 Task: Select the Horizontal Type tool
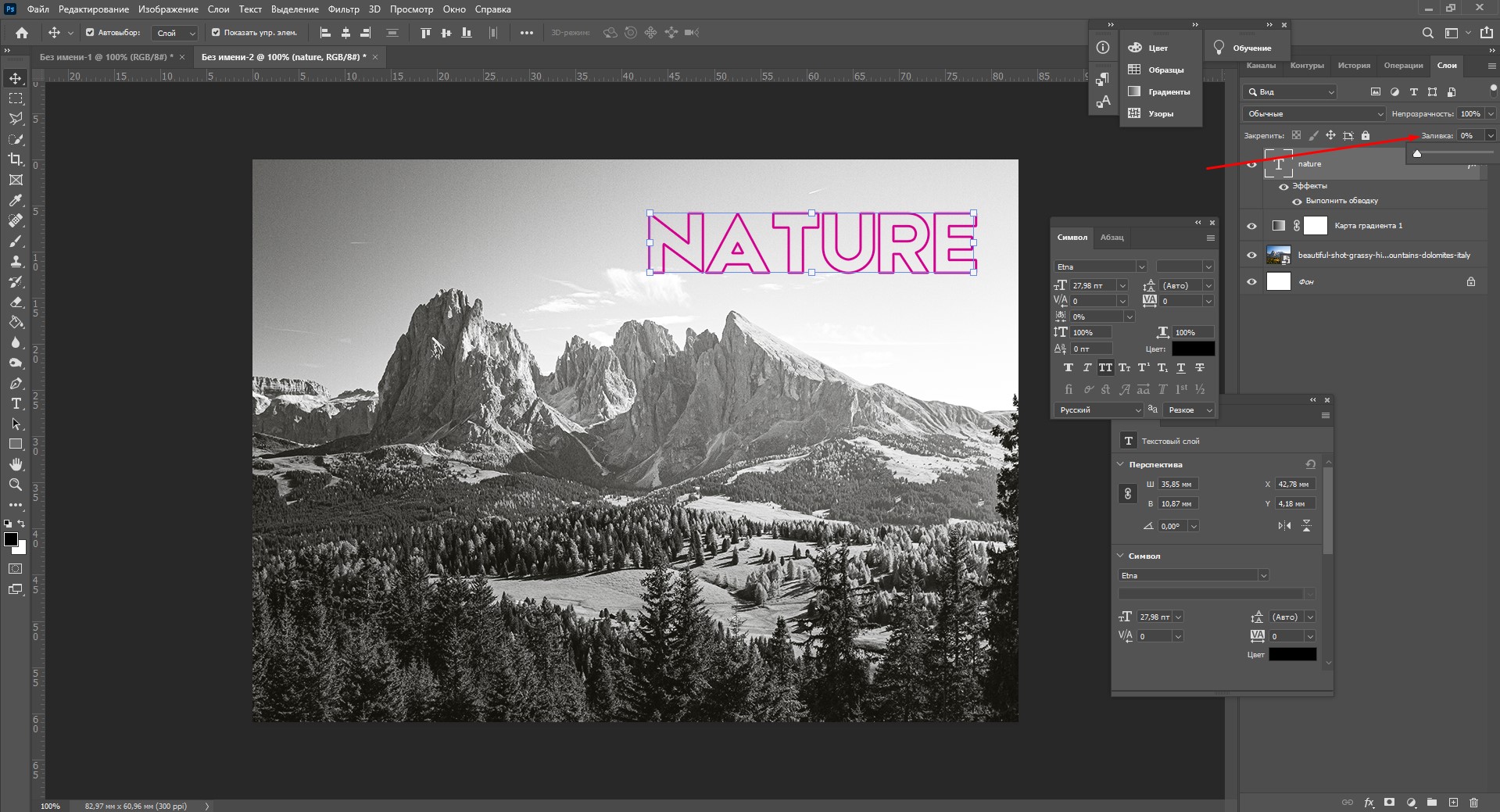tap(16, 404)
